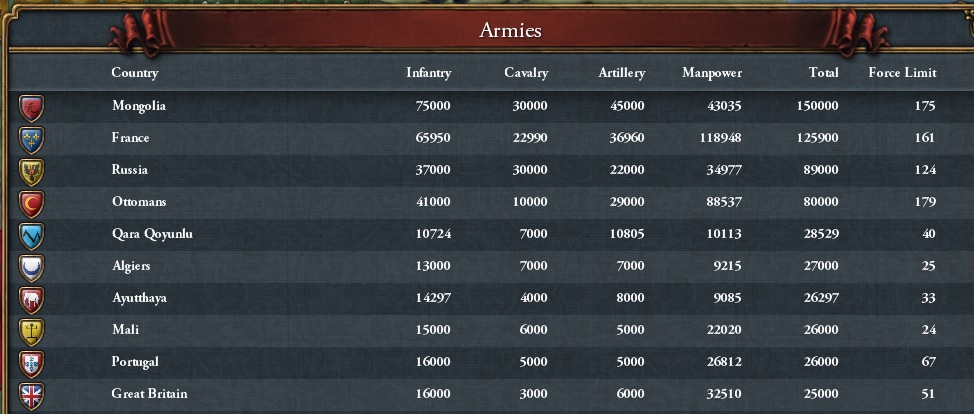The image size is (974, 414).
Task: Click the Russia flag shield icon
Action: (x=31, y=171)
